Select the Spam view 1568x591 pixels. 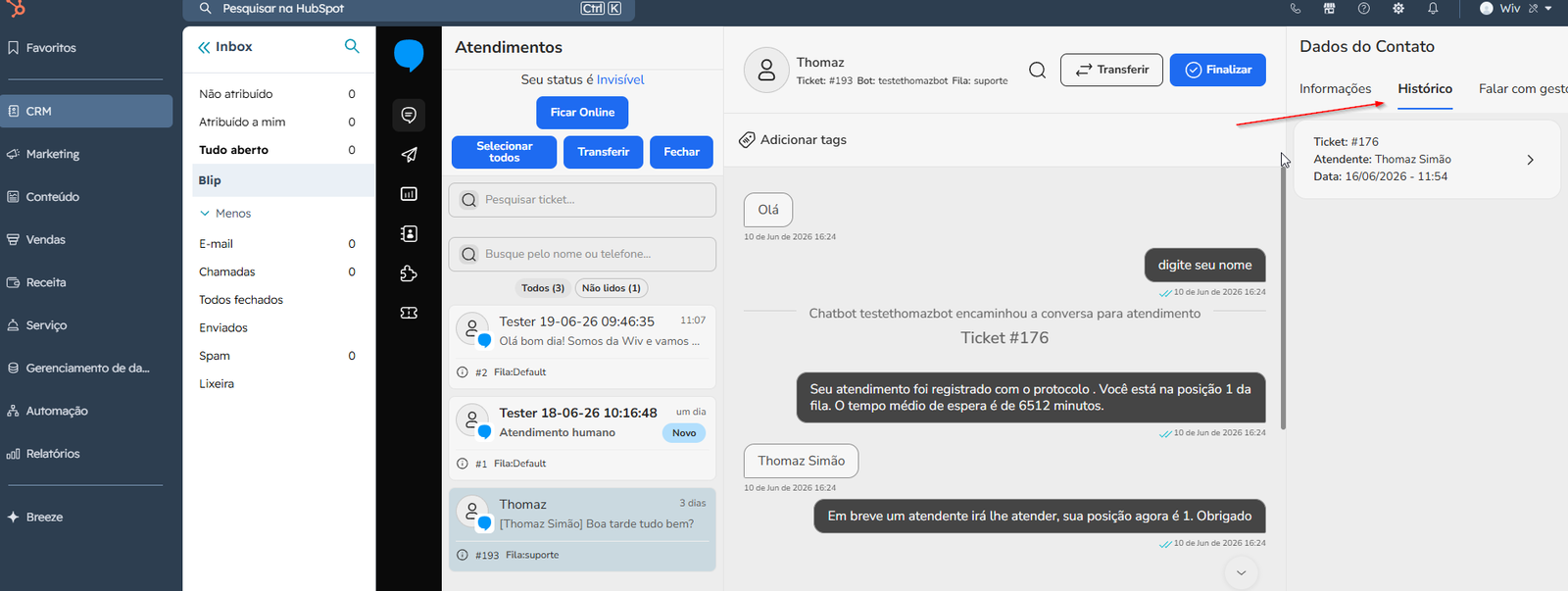click(278, 356)
